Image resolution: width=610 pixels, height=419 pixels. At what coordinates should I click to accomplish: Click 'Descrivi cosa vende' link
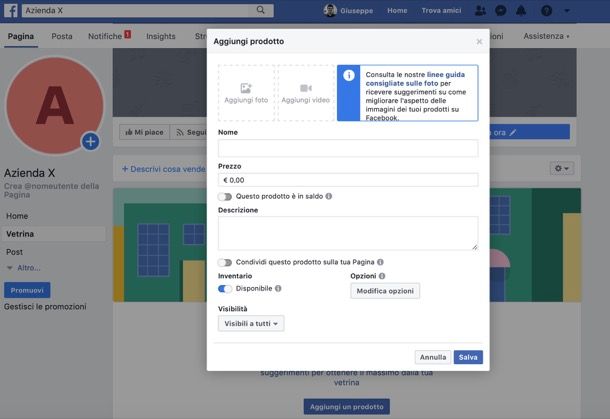pos(164,169)
